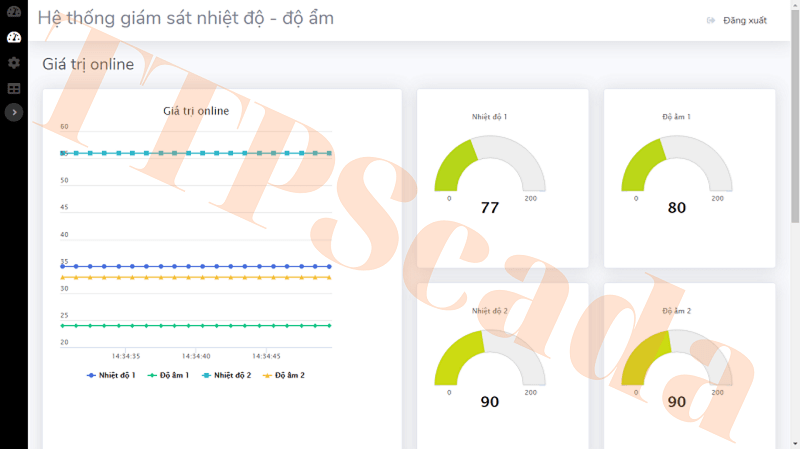The image size is (800, 449).
Task: Click the Độ ẩm 1 gauge value 80
Action: [677, 208]
